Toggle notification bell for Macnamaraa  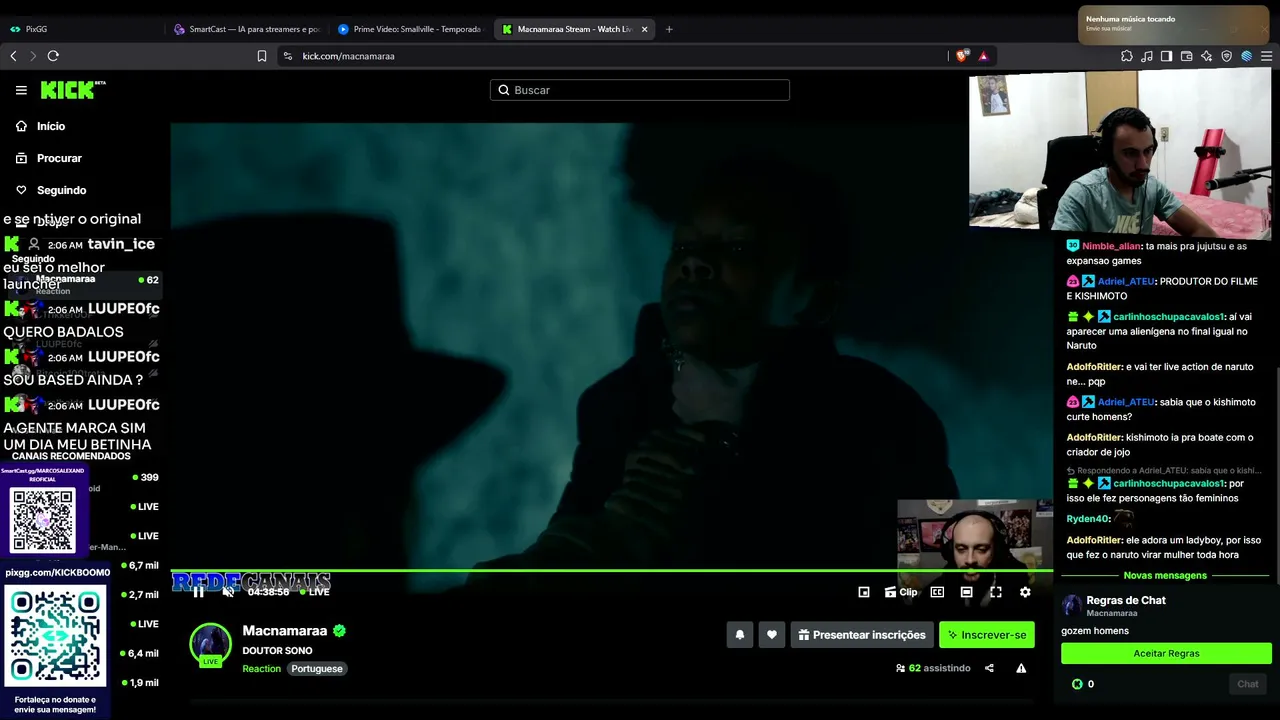point(740,635)
